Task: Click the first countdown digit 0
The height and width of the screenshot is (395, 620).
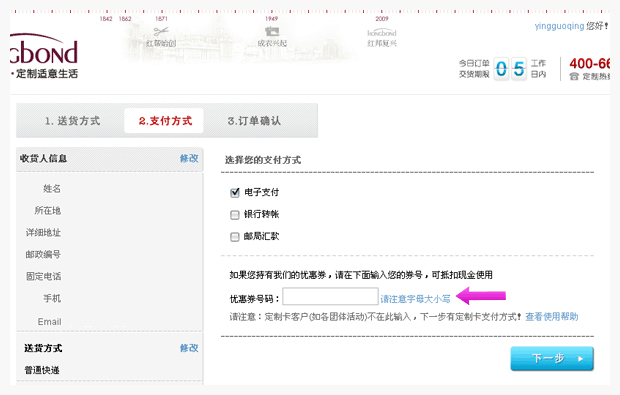Action: (501, 69)
